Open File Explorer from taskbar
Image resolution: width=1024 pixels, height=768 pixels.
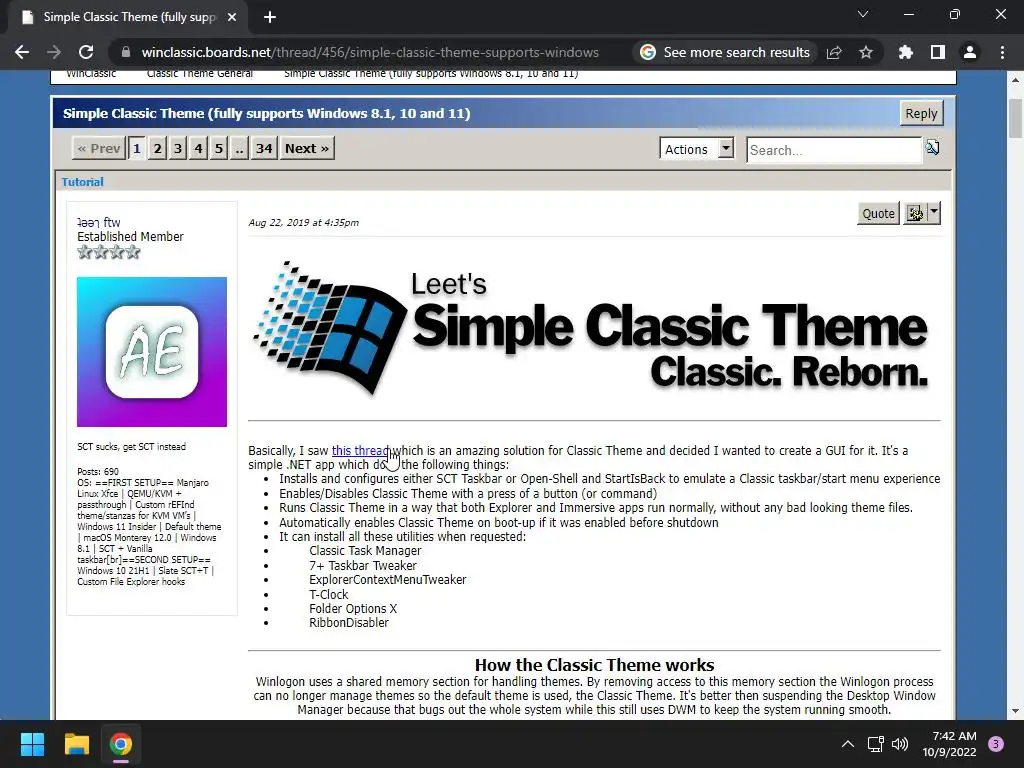(76, 744)
